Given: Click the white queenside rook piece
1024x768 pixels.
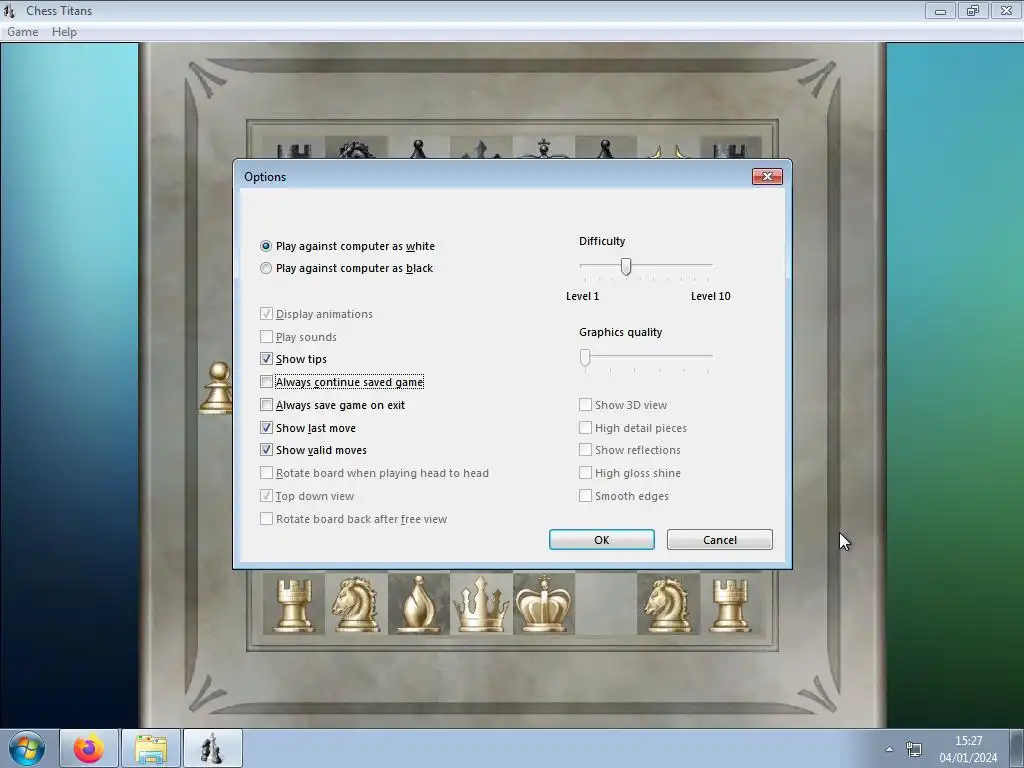Looking at the screenshot, I should coord(293,607).
